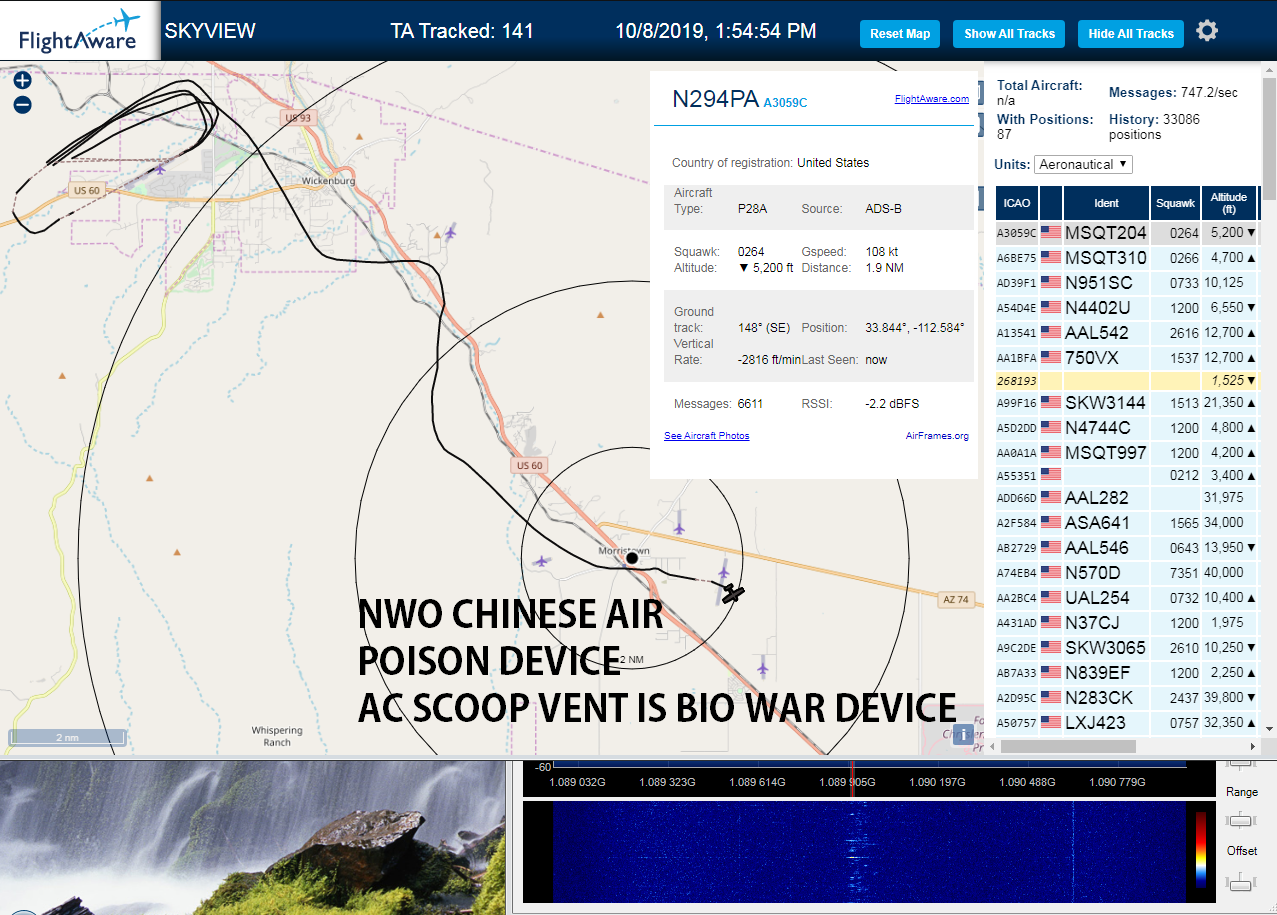Zoom in the map with plus button
Viewport: 1277px width, 915px height.
(x=22, y=81)
